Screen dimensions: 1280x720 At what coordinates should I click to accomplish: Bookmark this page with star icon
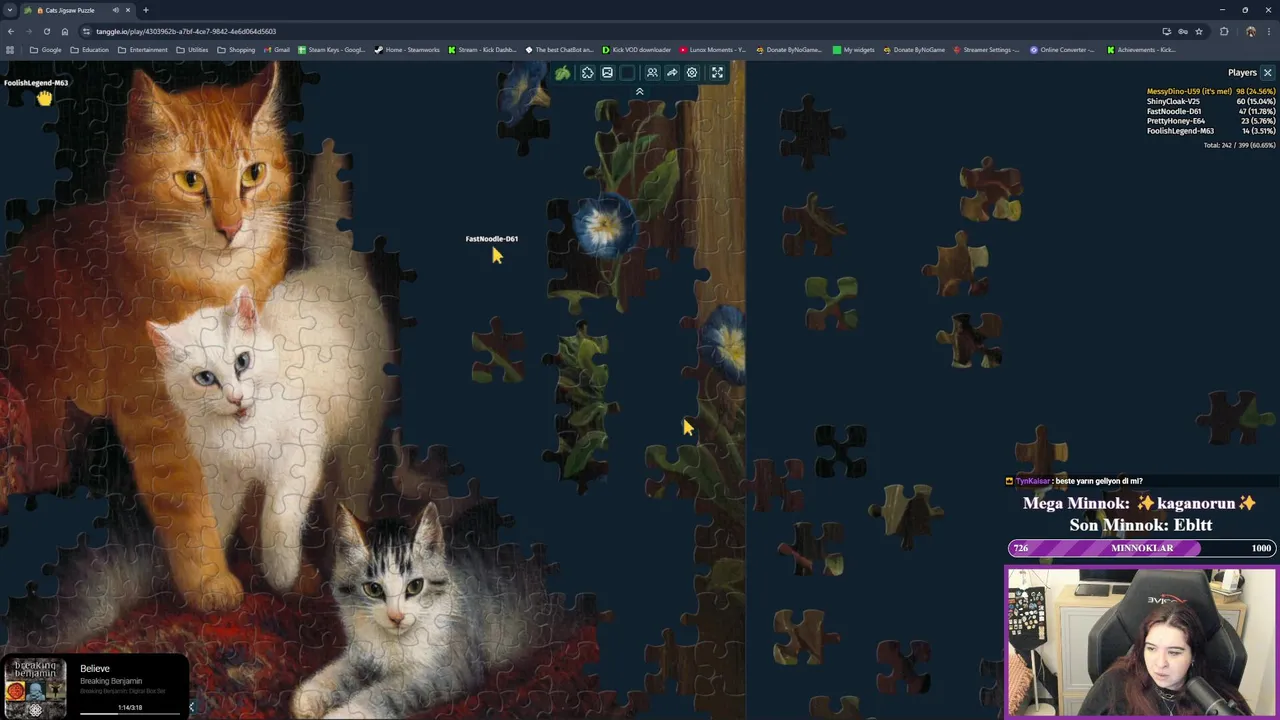[1198, 31]
